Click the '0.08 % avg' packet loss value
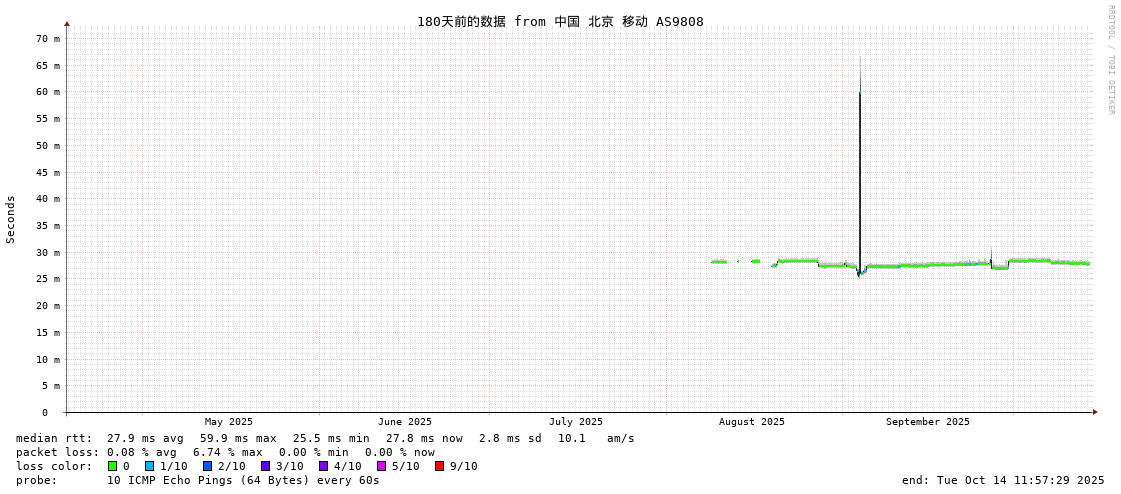Viewport: 1121px width, 494px height. (142, 453)
